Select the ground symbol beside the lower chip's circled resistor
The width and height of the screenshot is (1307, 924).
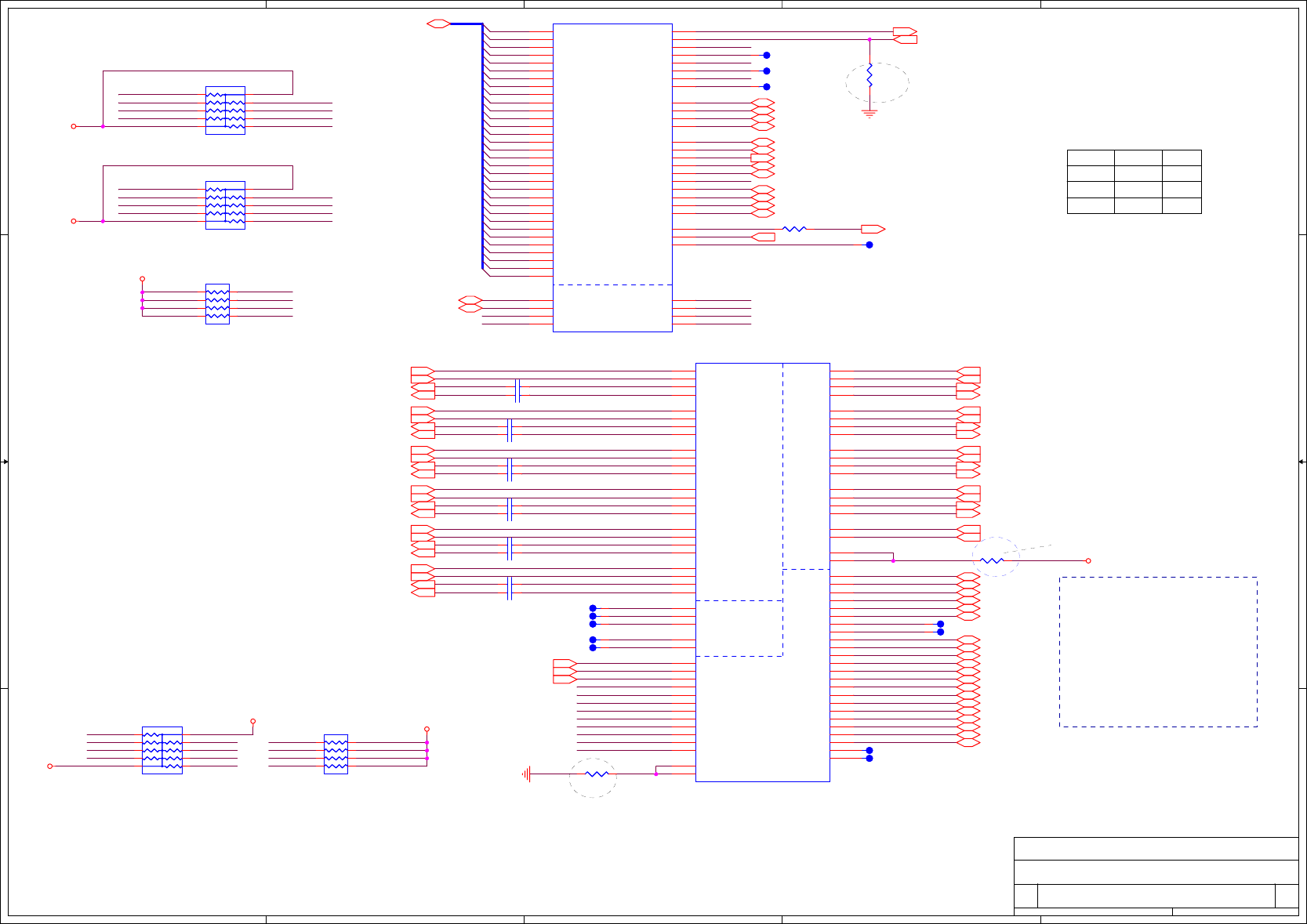point(527,774)
